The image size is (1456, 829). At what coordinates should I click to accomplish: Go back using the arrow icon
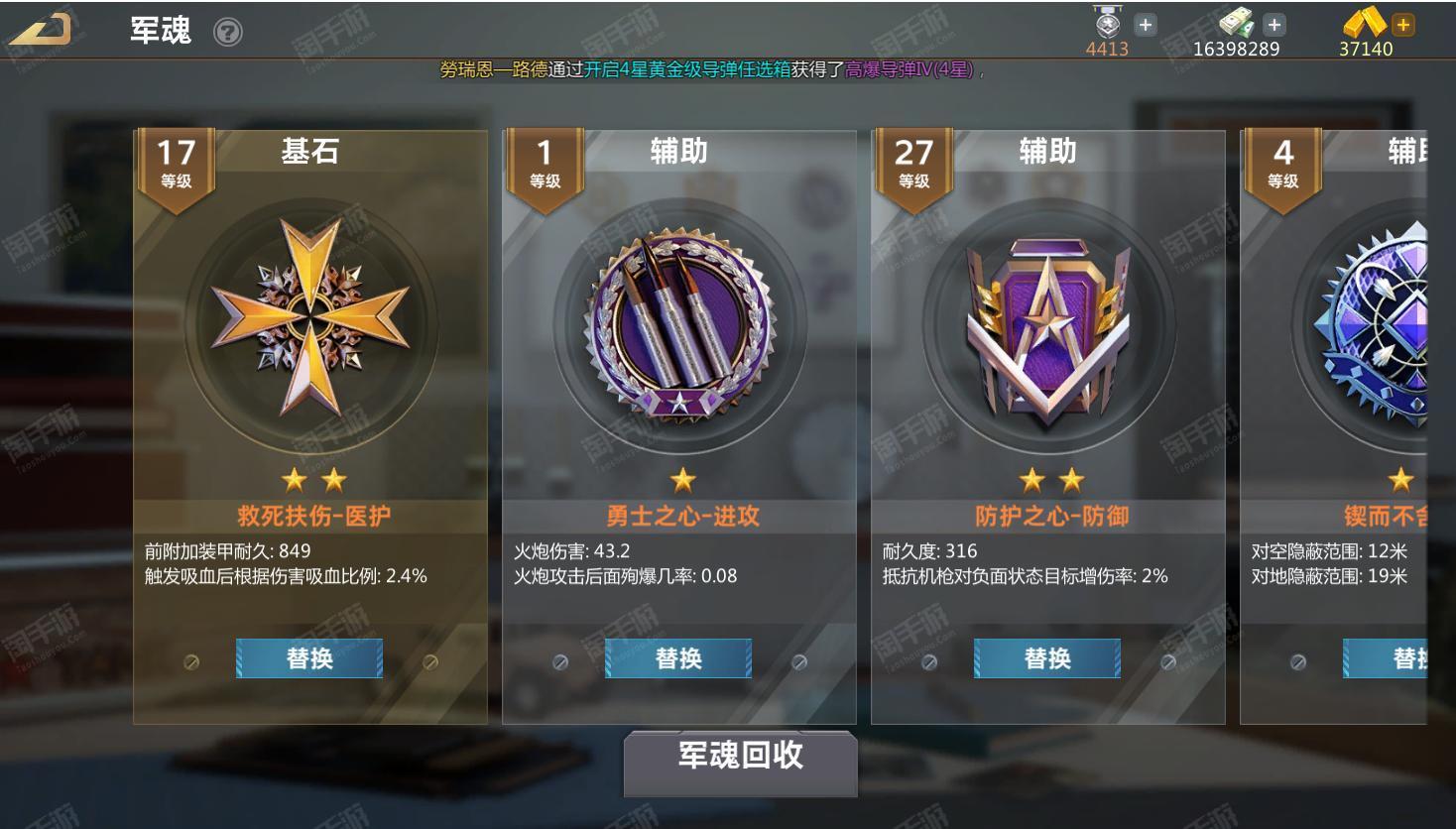click(41, 30)
